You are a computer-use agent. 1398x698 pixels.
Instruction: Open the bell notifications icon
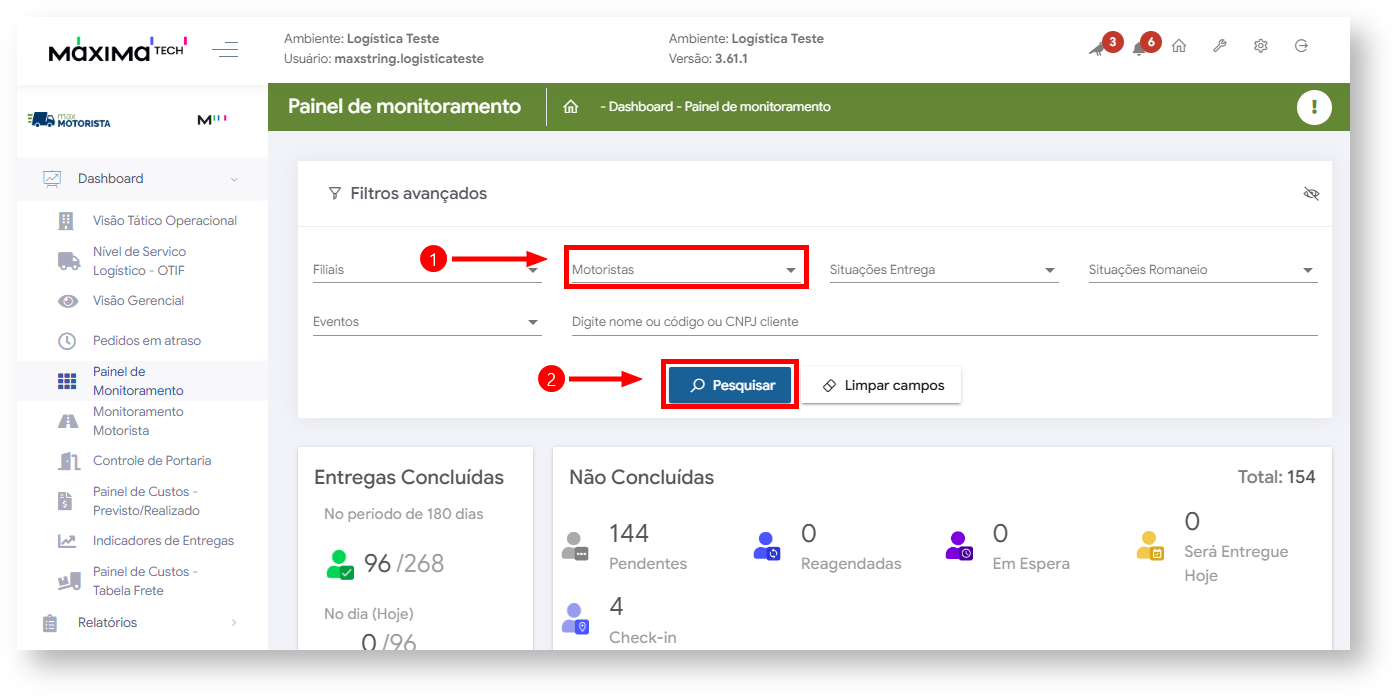[1140, 47]
